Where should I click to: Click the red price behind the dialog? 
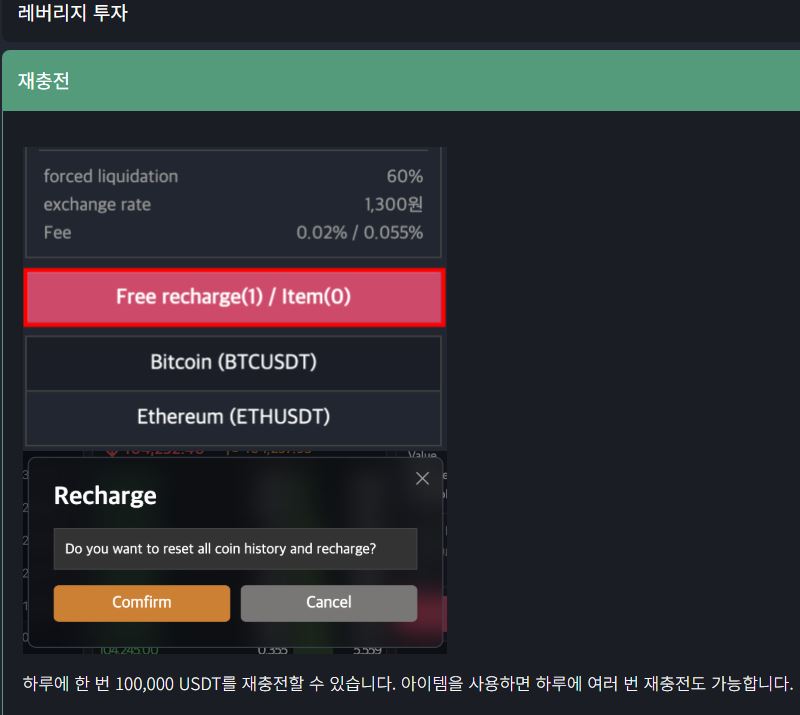[160, 451]
